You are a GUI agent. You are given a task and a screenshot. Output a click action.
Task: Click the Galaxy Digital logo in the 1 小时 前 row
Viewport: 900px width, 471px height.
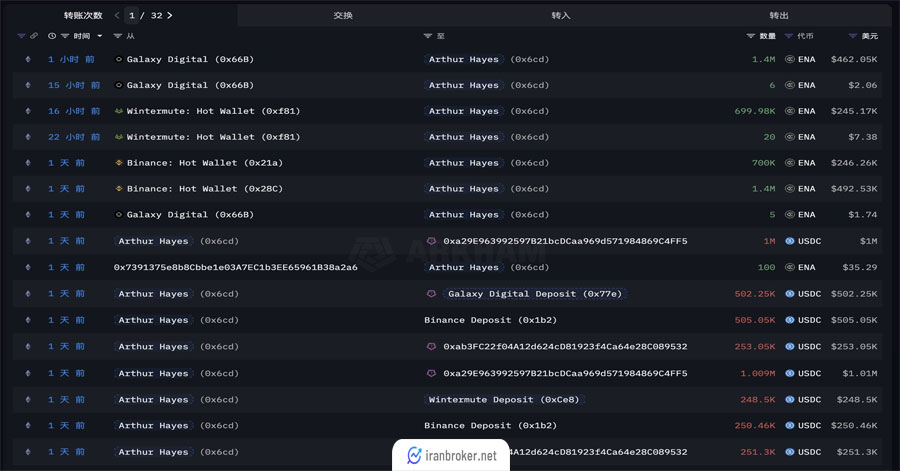click(x=118, y=59)
